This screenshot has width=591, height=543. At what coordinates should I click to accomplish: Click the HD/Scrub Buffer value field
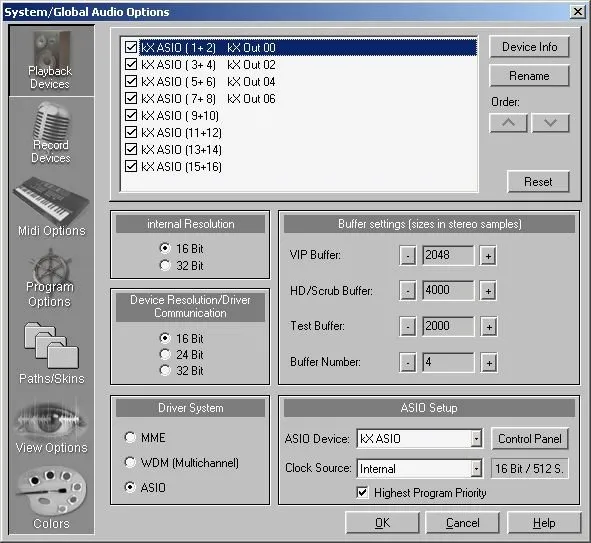point(448,290)
